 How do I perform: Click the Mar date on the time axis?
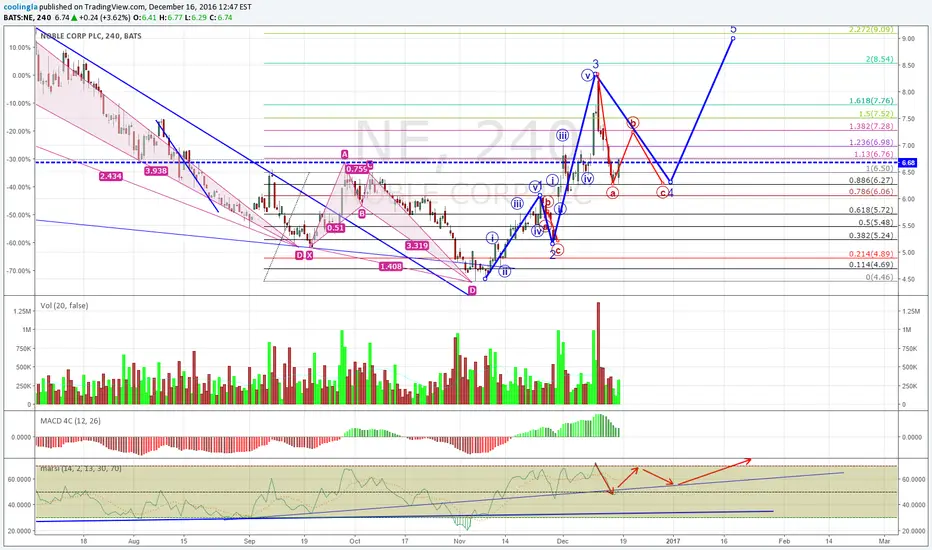(884, 541)
